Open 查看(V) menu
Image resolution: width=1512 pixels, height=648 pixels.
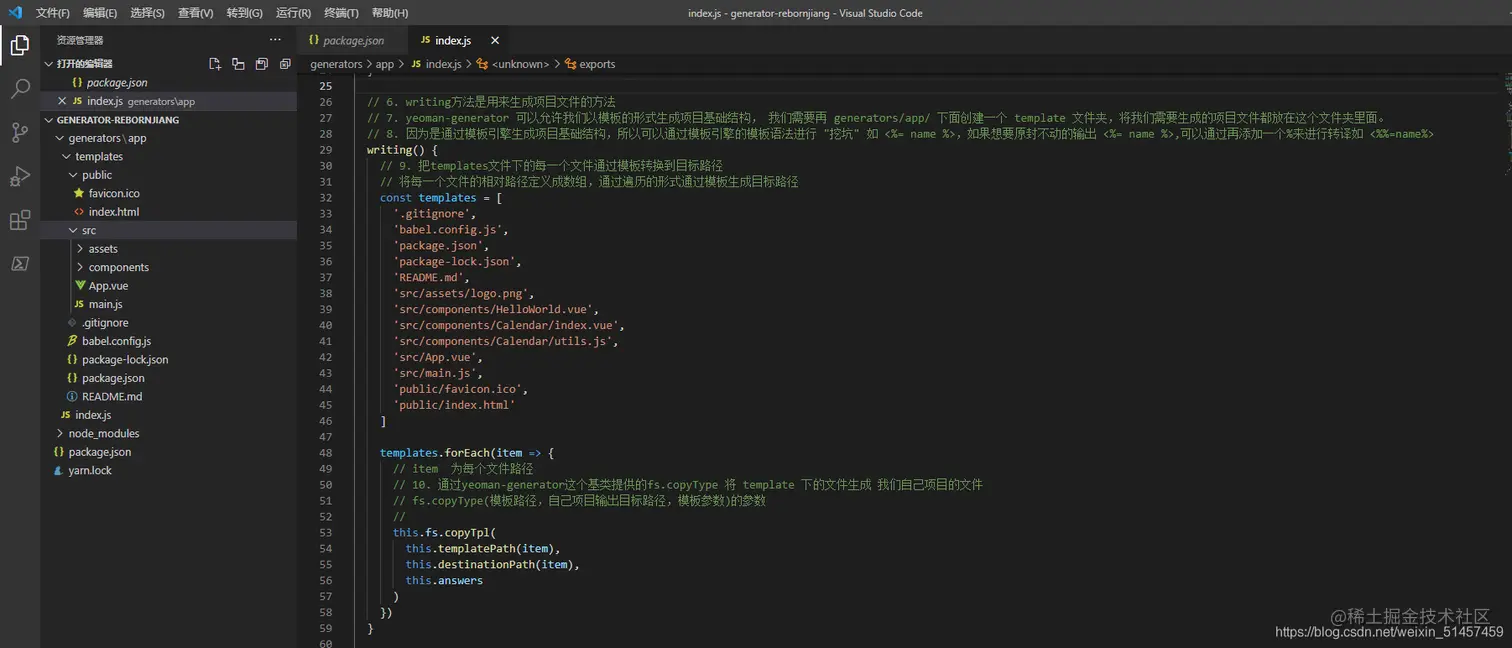point(195,13)
